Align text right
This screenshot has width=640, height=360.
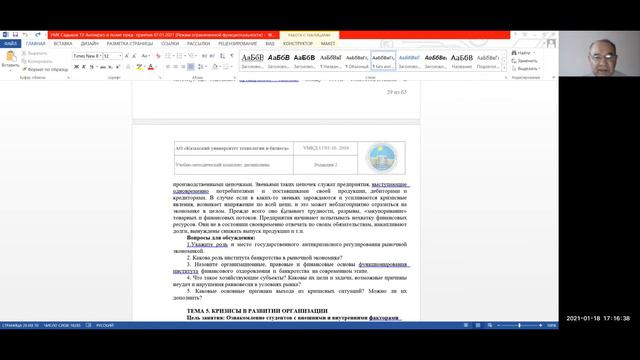tap(183, 67)
